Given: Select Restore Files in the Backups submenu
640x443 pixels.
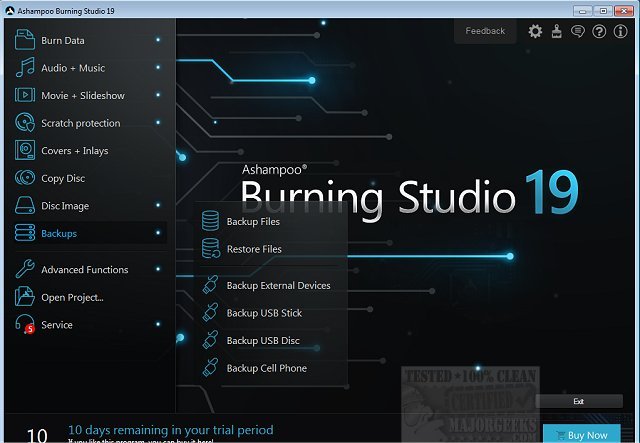Looking at the screenshot, I should [x=254, y=249].
